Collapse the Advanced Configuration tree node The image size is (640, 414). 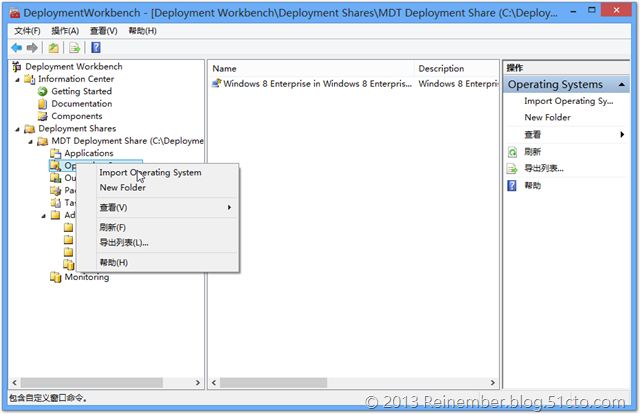44,216
